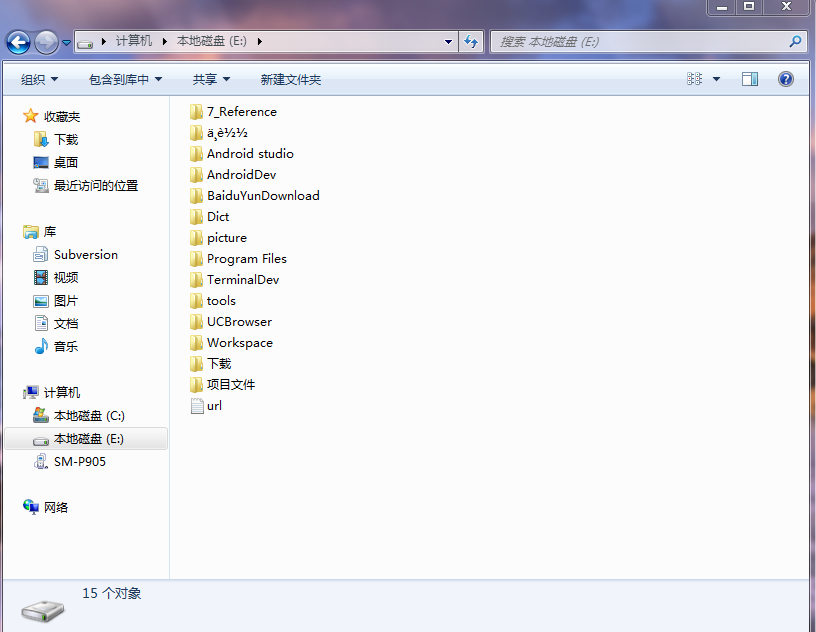Go back using the Back arrow button

18,42
